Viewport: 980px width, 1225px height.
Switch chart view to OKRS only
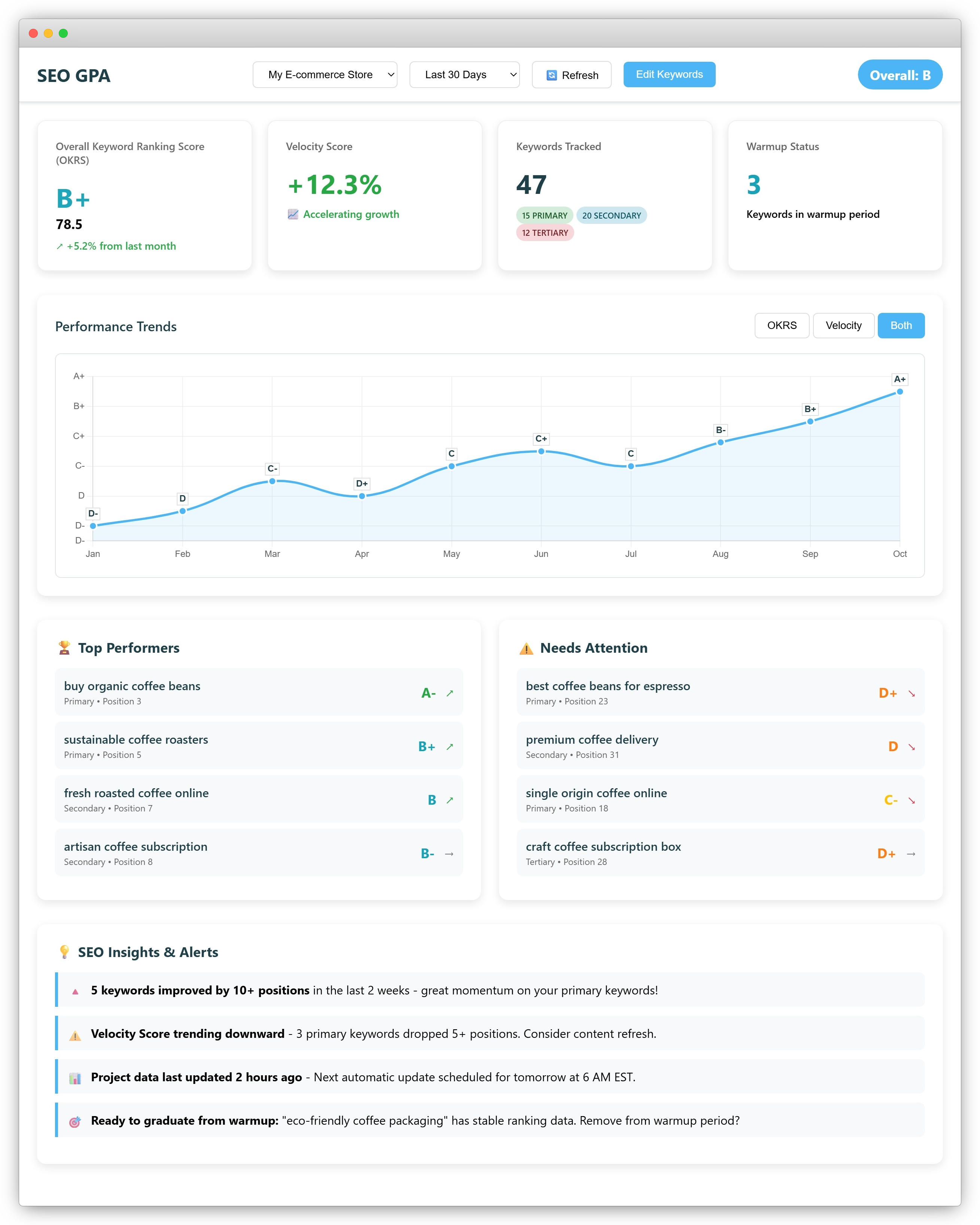[782, 326]
